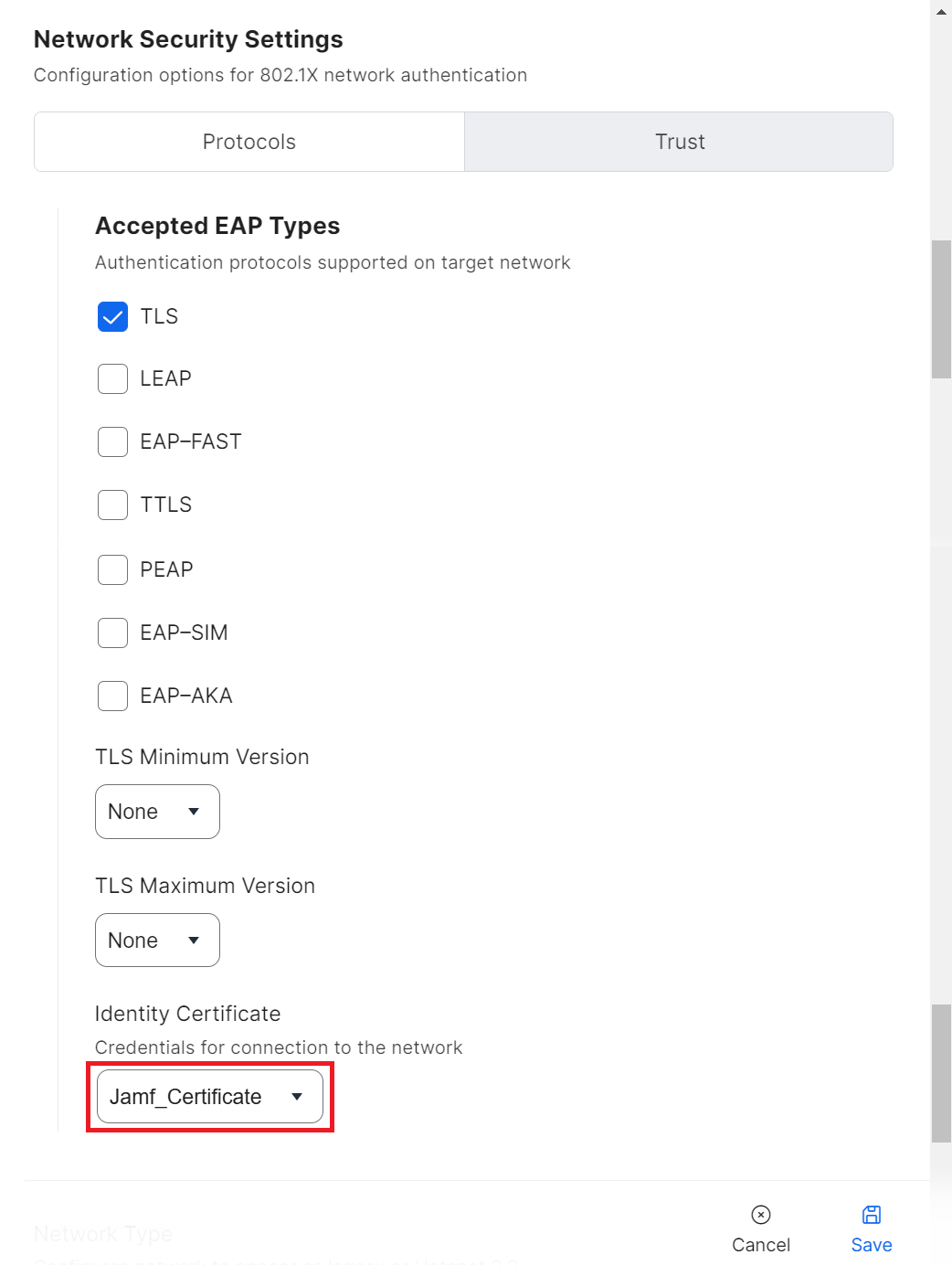Image resolution: width=952 pixels, height=1265 pixels.
Task: Click the Save button label
Action: click(872, 1245)
